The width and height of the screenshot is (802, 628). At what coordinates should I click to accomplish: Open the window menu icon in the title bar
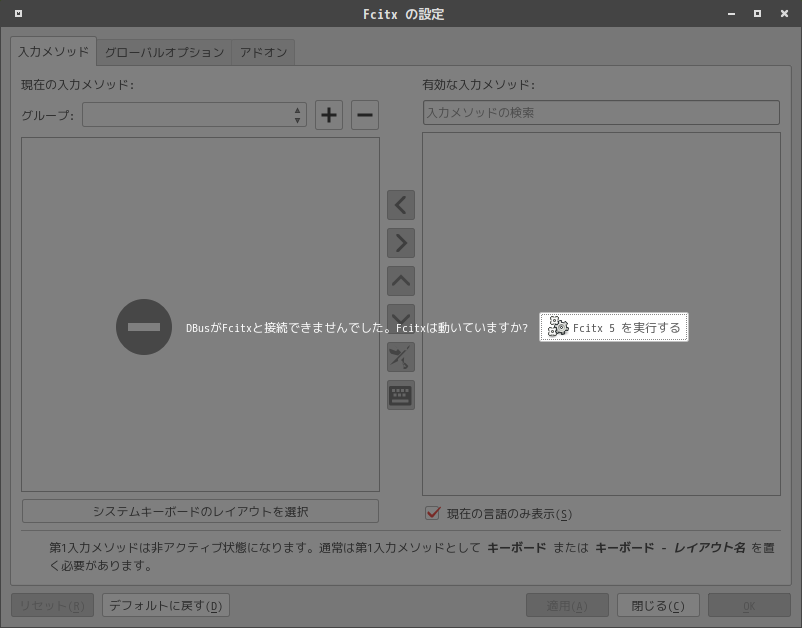pyautogui.click(x=18, y=14)
